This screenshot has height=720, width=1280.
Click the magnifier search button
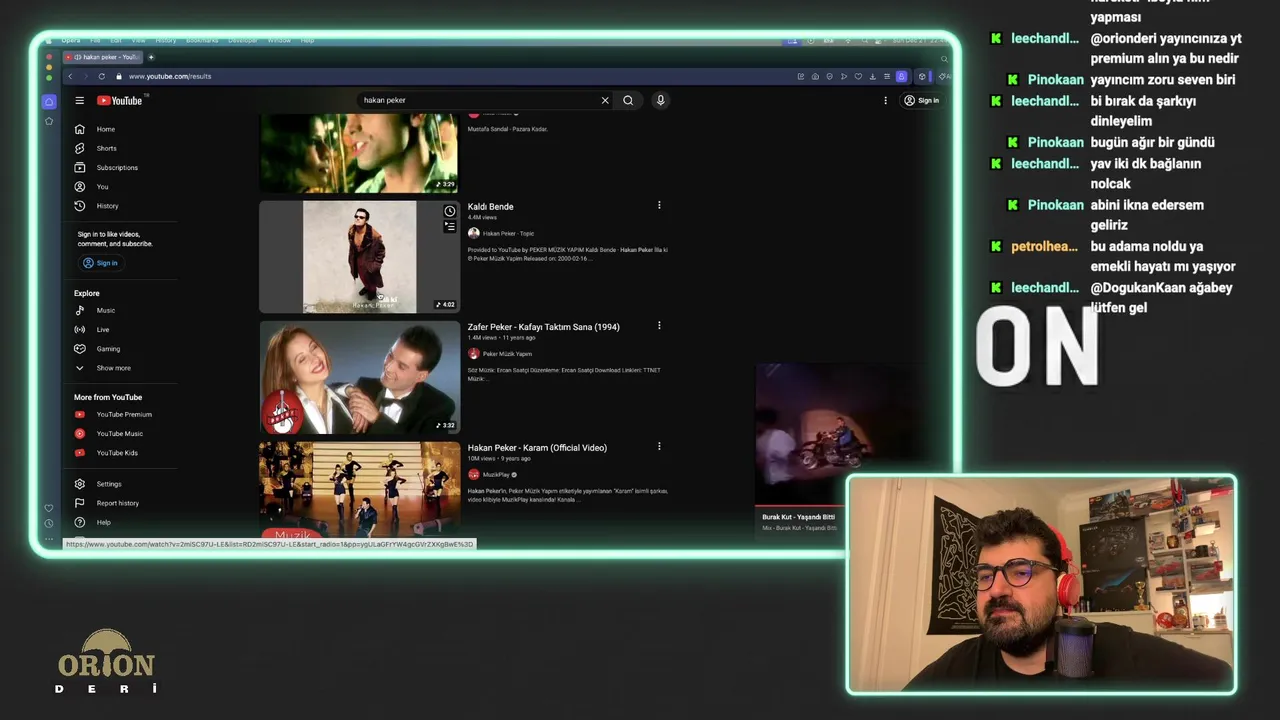tap(628, 100)
